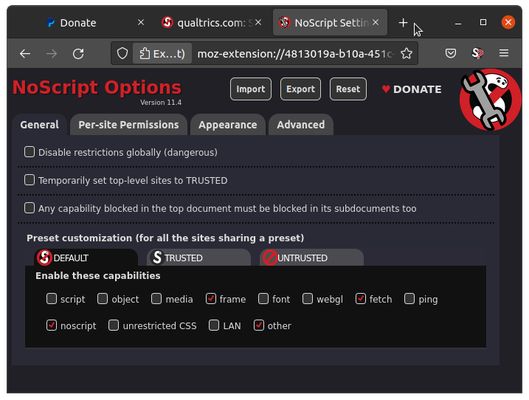This screenshot has height=400, width=529.
Task: Enable the script capability
Action: pyautogui.click(x=51, y=298)
